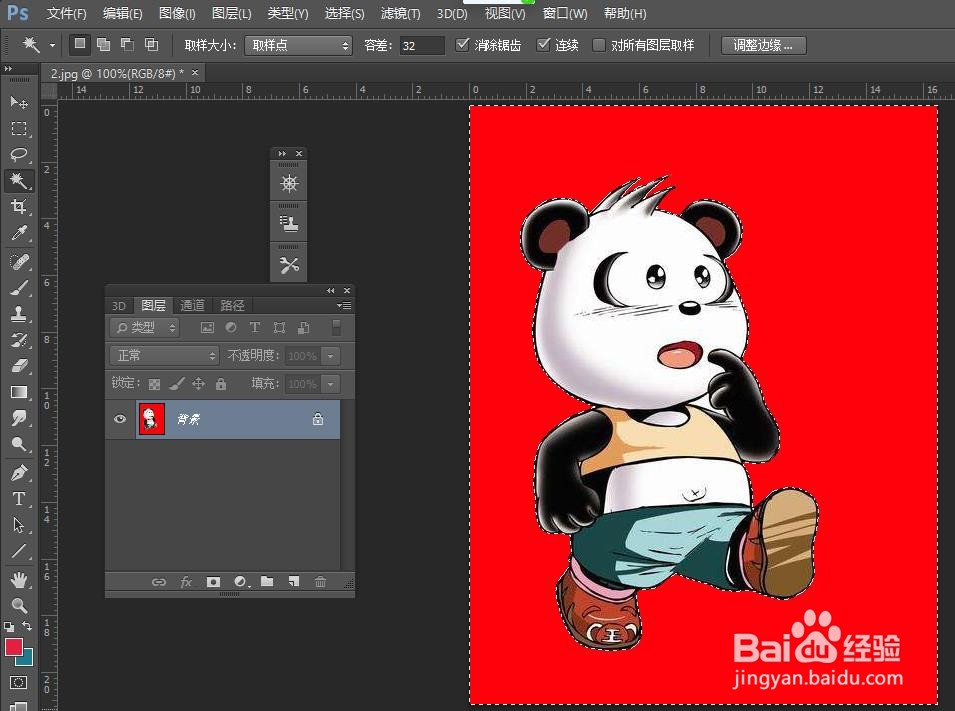Select the Path Selection tool
This screenshot has height=711, width=955.
click(x=19, y=525)
